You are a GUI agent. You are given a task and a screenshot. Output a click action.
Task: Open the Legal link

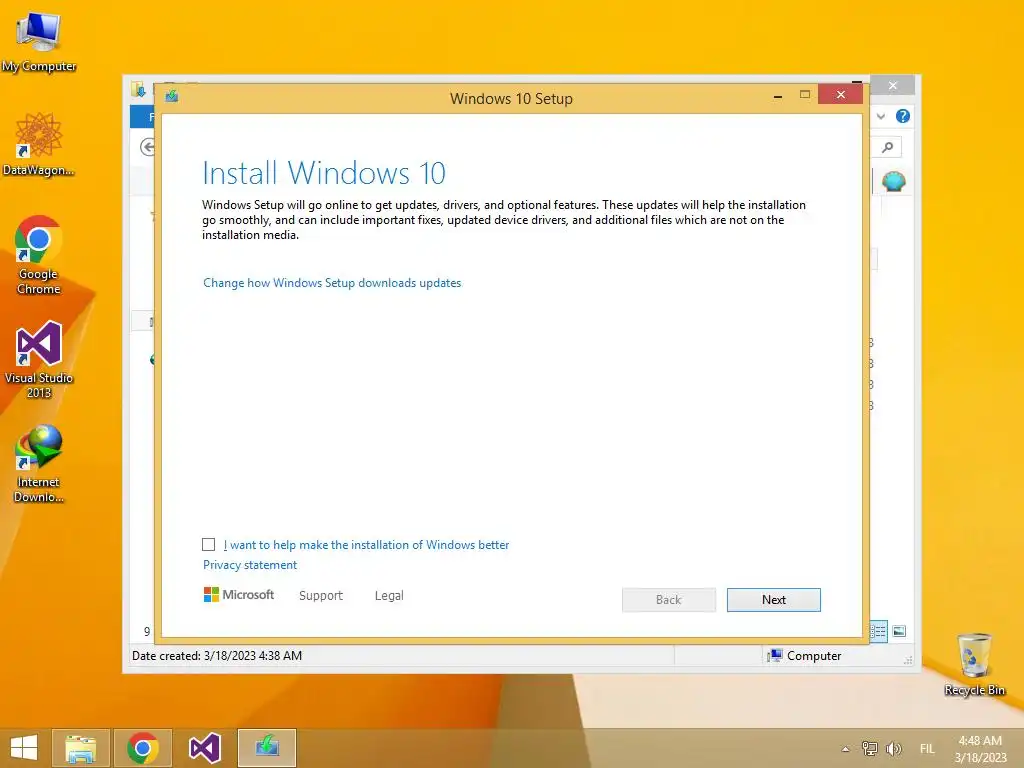click(389, 596)
